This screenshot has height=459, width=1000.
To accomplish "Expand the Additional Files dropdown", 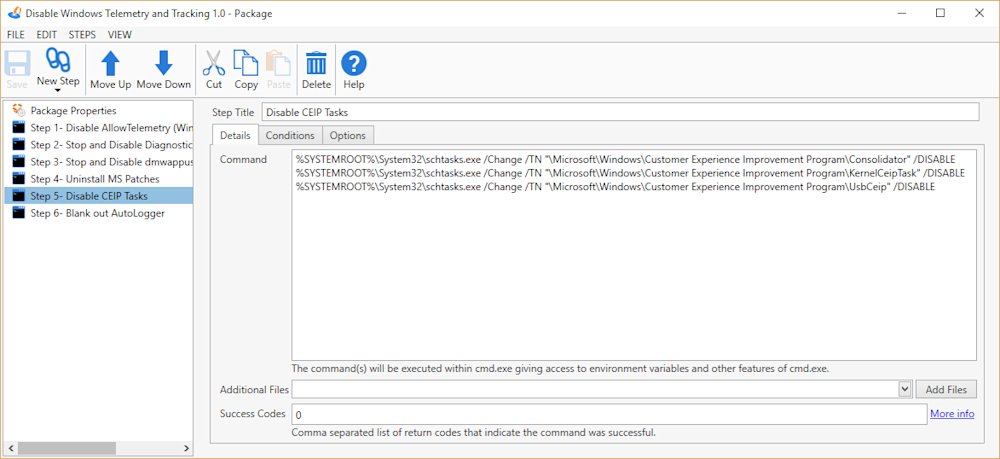I will click(x=904, y=389).
